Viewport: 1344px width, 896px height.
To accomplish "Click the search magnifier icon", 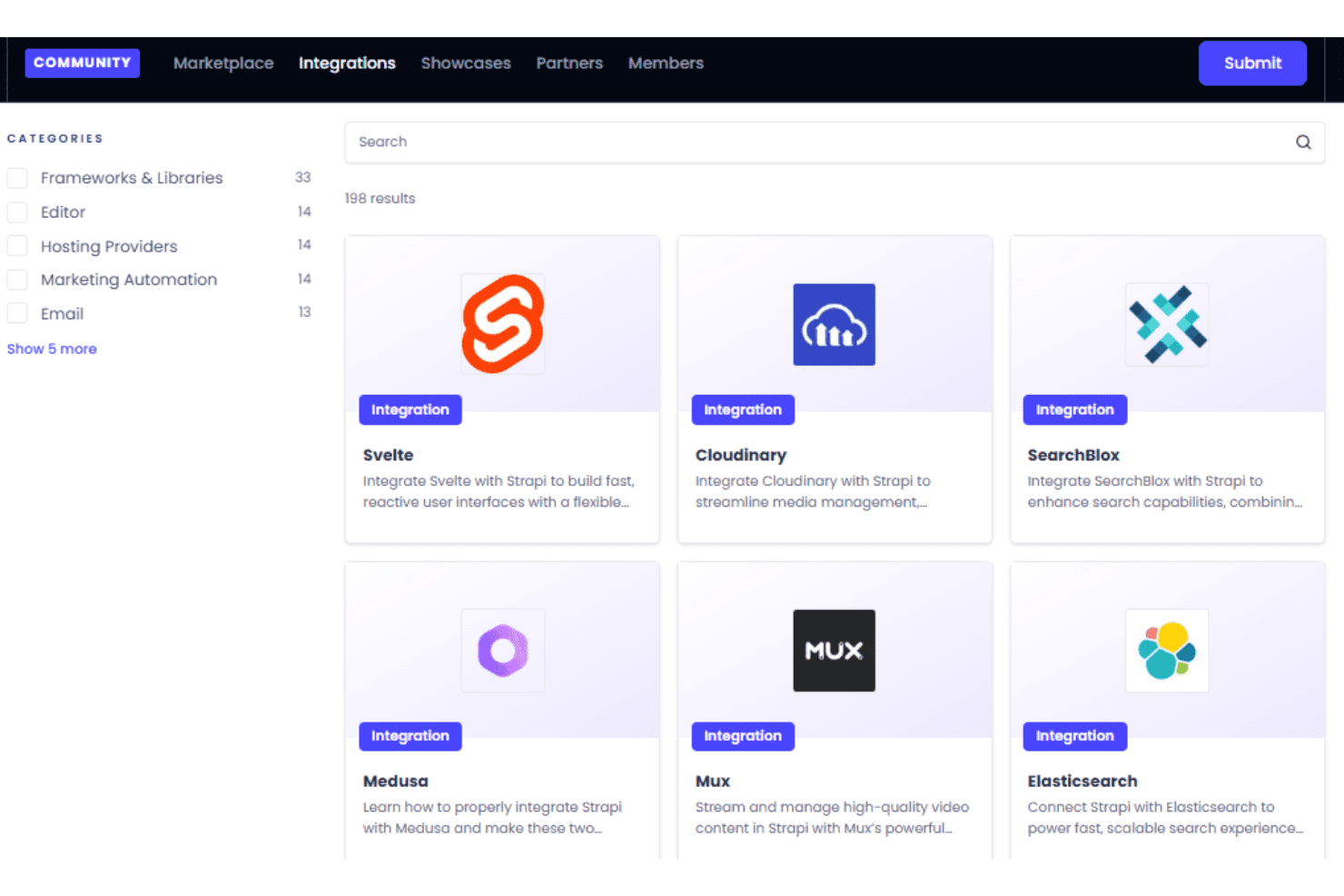I will 1303,142.
